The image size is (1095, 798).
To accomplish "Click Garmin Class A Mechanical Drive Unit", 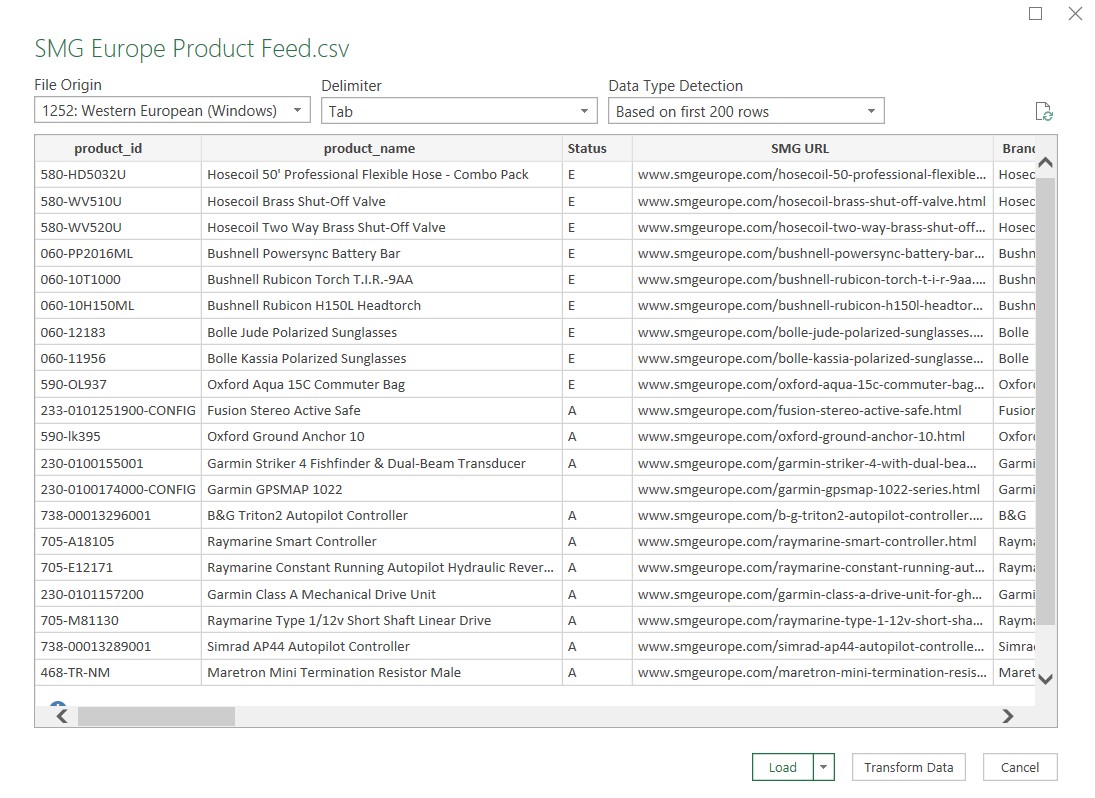I will 381,594.
